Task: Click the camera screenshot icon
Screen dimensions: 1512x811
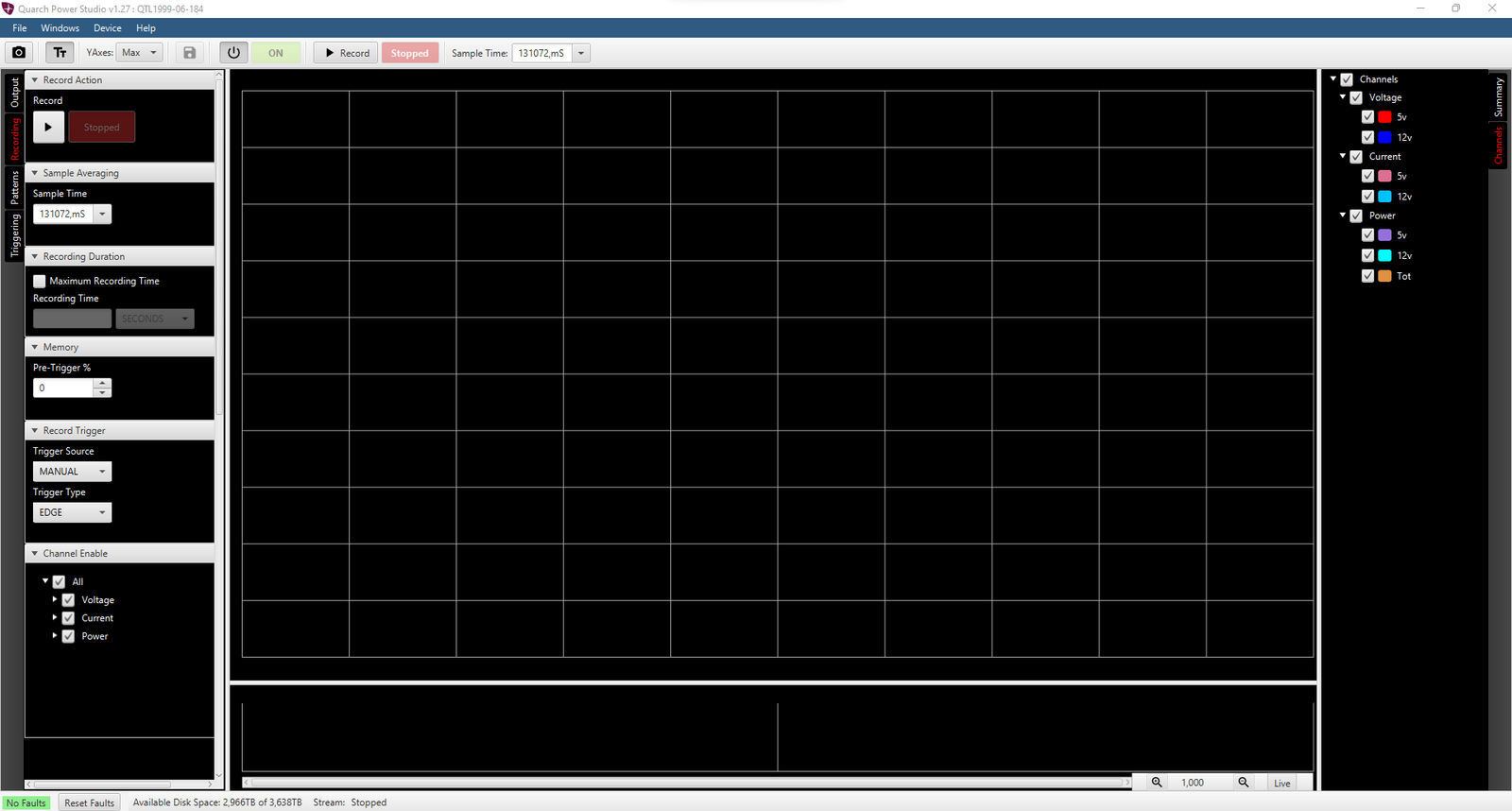Action: coord(19,53)
